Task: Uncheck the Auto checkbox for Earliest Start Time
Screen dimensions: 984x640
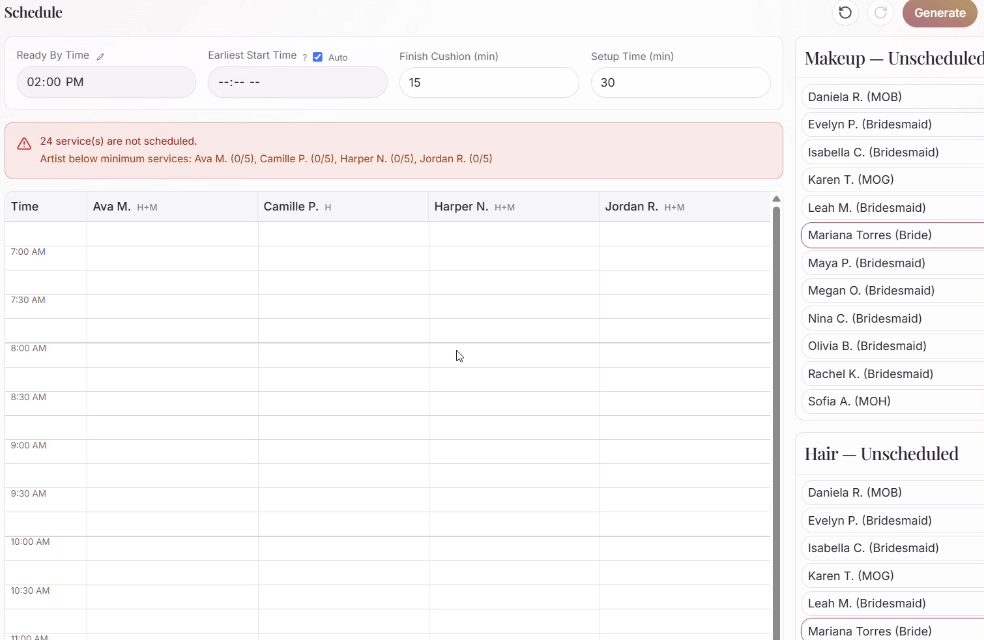Action: [317, 56]
